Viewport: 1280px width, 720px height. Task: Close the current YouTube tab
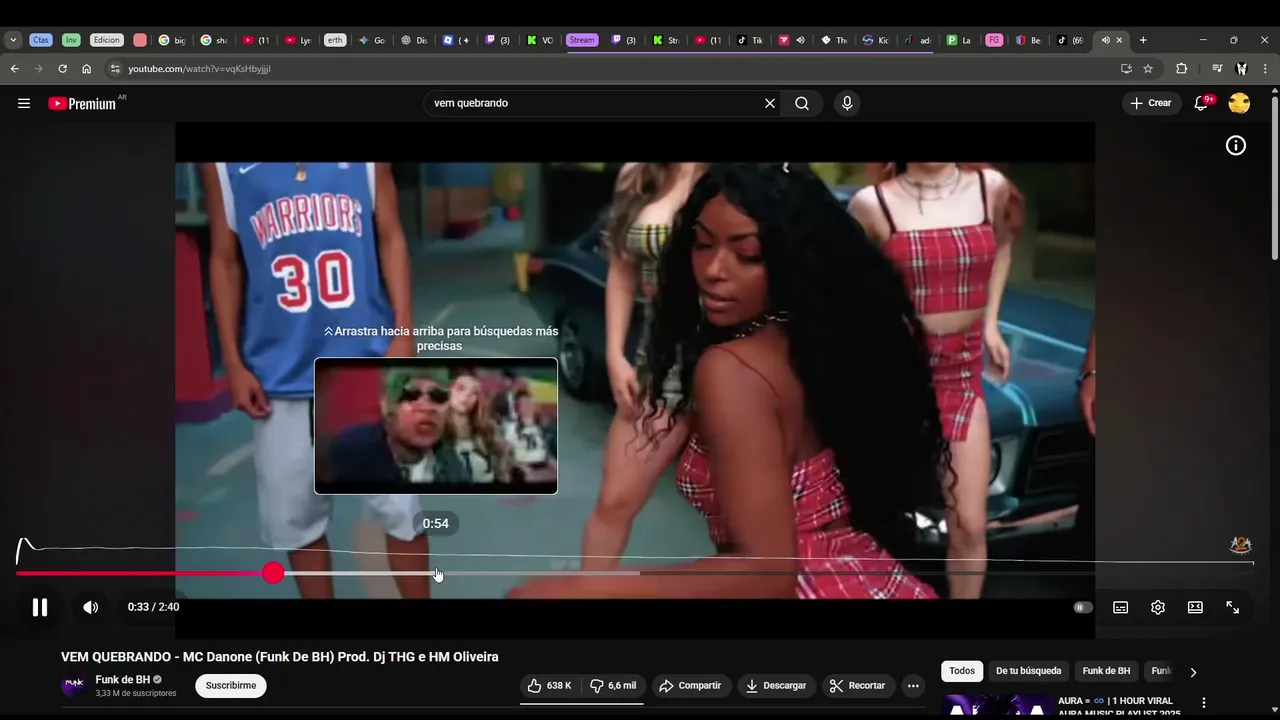point(1119,40)
